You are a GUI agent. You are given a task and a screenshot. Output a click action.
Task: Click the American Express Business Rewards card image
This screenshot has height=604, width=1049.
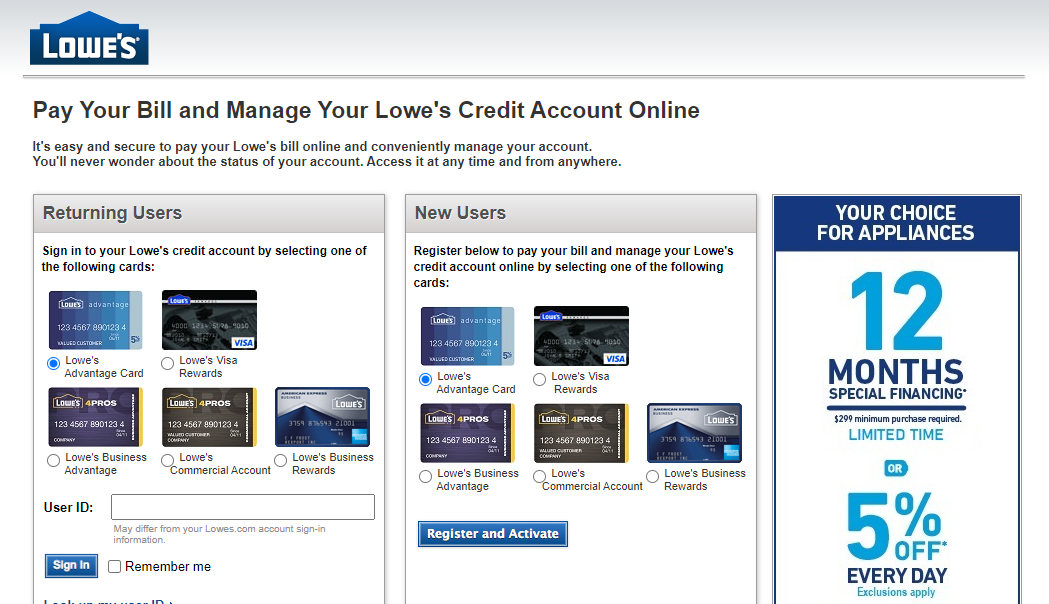(322, 417)
